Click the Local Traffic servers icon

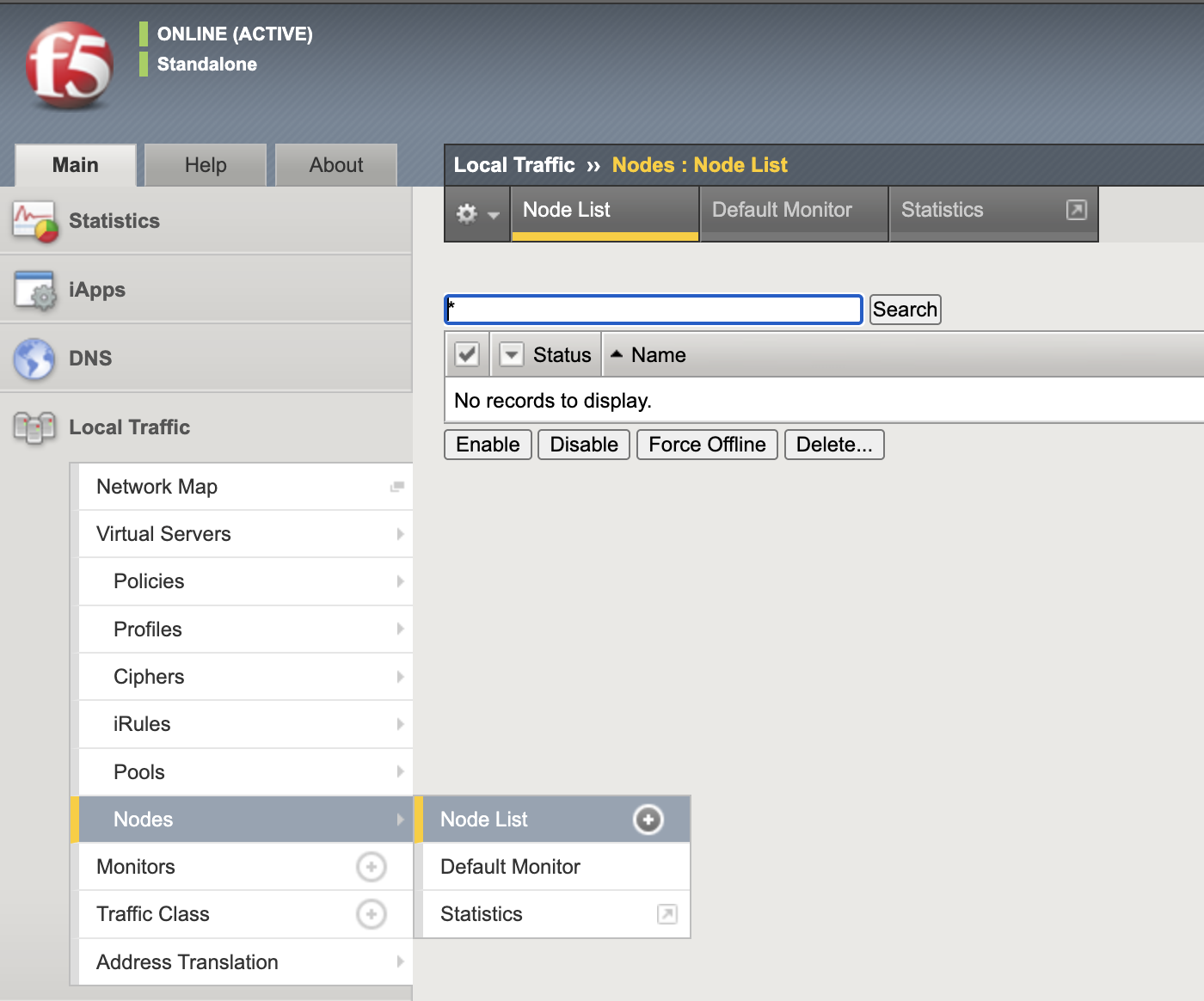point(34,427)
